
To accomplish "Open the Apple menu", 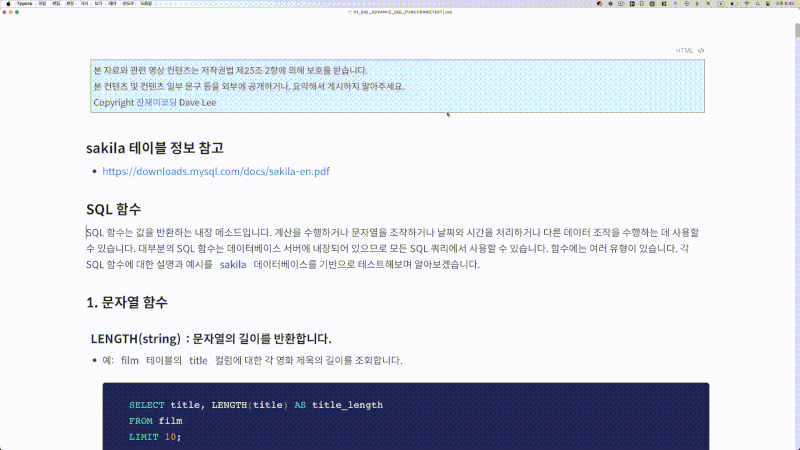I will tap(8, 4).
